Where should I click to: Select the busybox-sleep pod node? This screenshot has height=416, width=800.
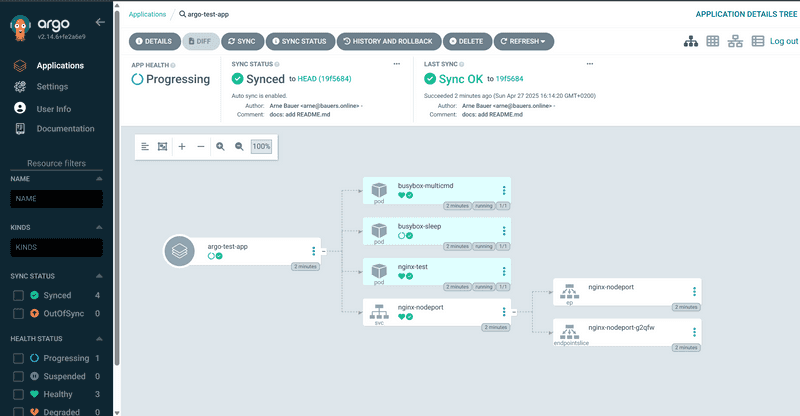click(437, 231)
